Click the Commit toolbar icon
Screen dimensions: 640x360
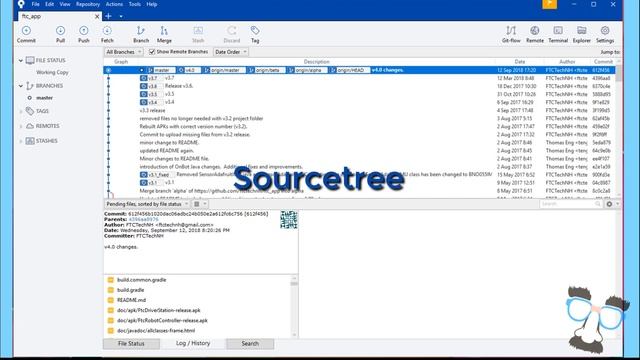click(x=26, y=34)
